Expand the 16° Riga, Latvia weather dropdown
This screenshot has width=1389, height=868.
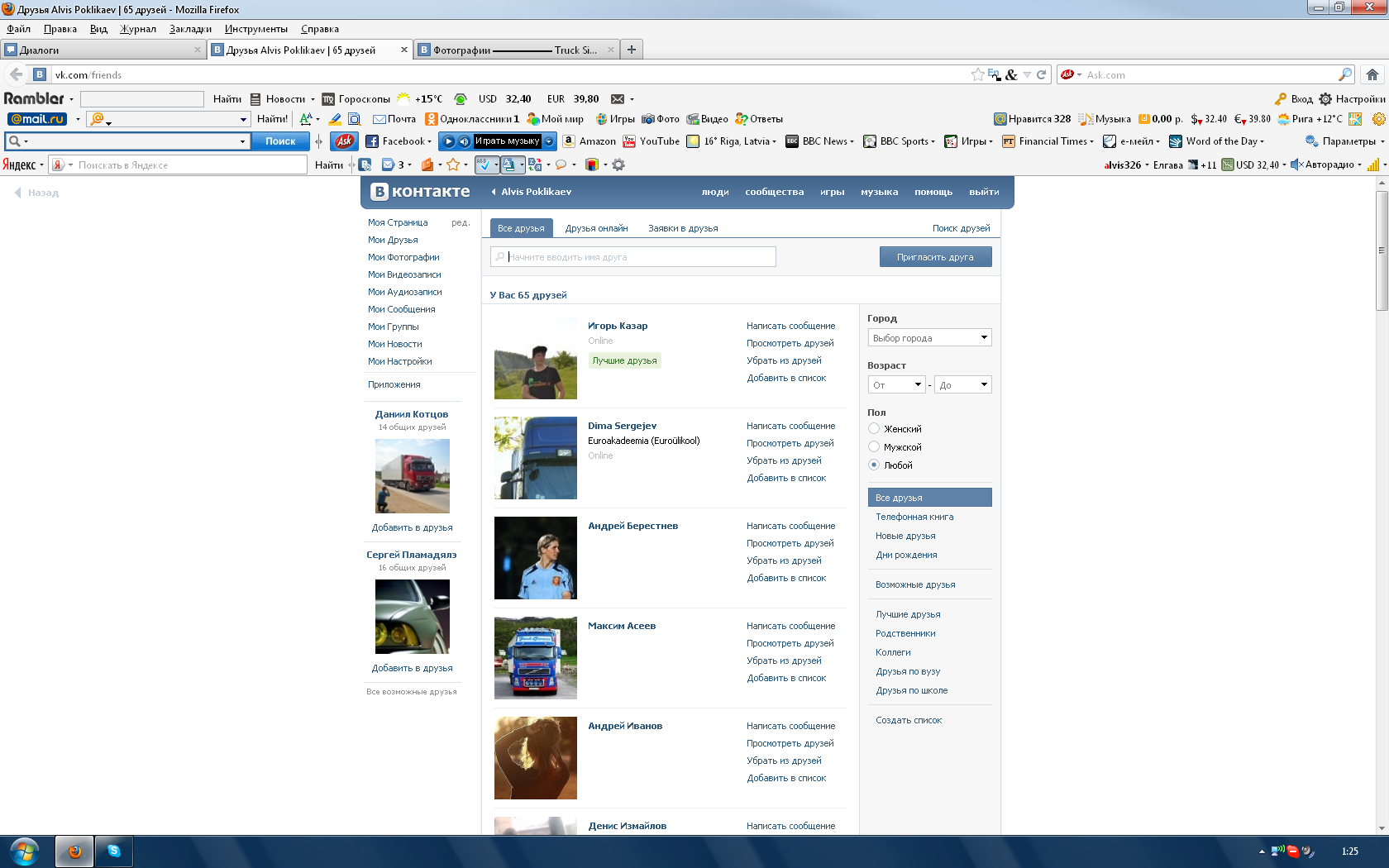(774, 141)
